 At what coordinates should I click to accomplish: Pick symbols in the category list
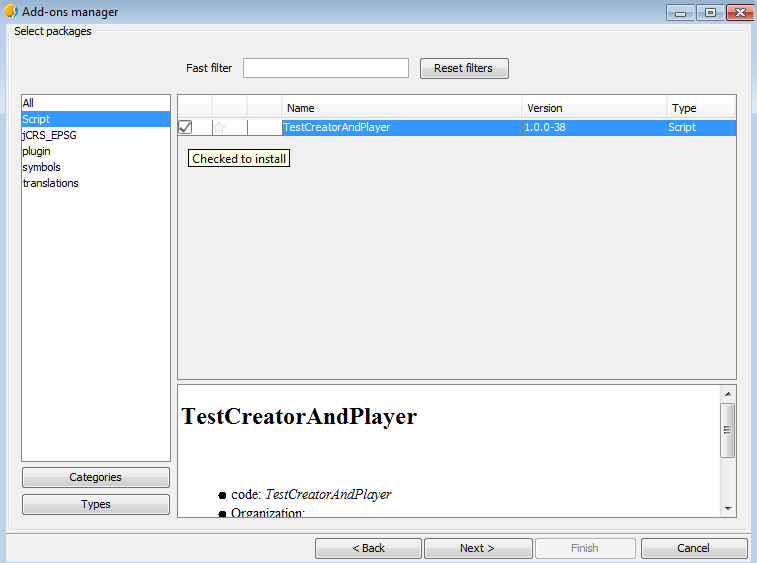click(42, 167)
